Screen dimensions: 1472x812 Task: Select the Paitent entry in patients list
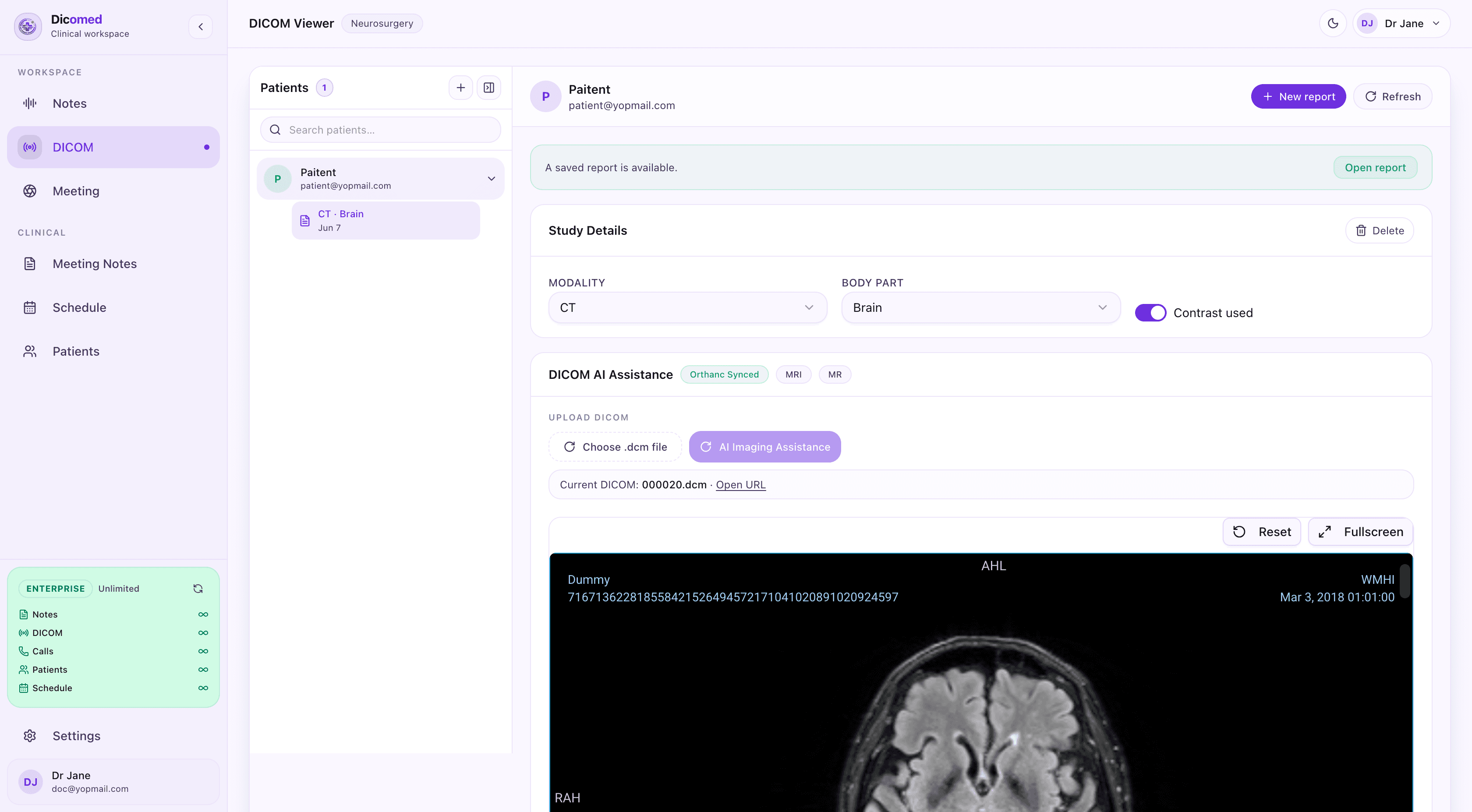(x=381, y=178)
